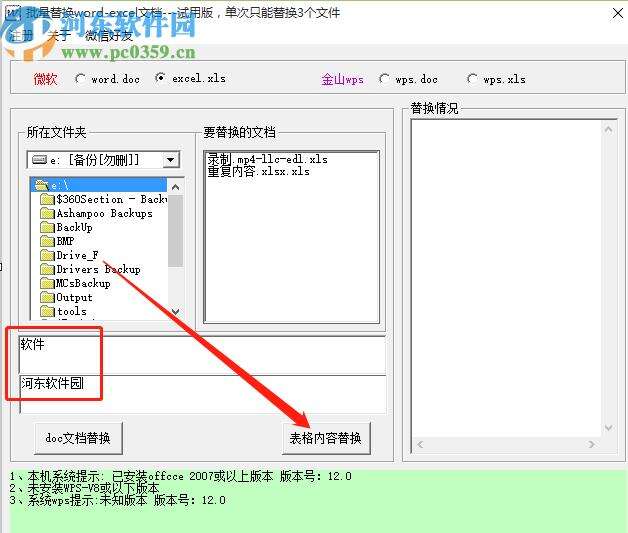Viewport: 628px width, 533px height.
Task: Click the Output folder icon
Action: coord(48,297)
